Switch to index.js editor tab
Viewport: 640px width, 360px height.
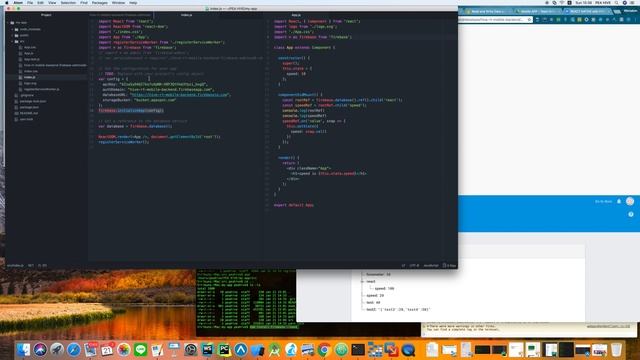[187, 15]
